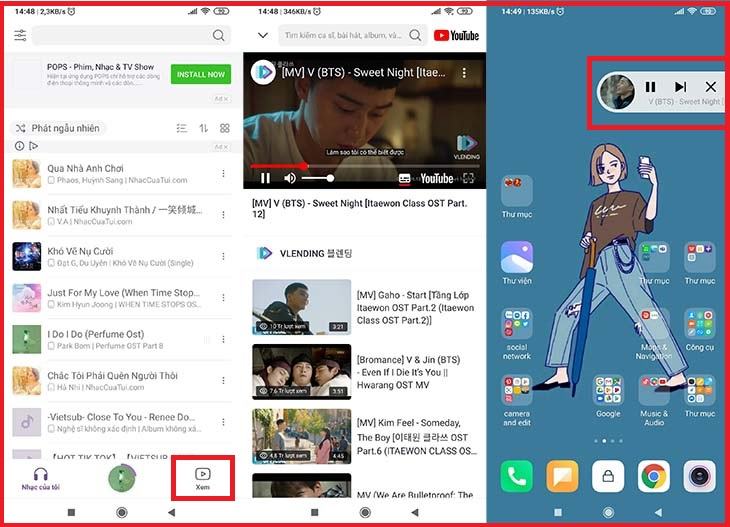
Task: Start Phát ngẫu nhiên shuffle play
Action: tap(58, 128)
